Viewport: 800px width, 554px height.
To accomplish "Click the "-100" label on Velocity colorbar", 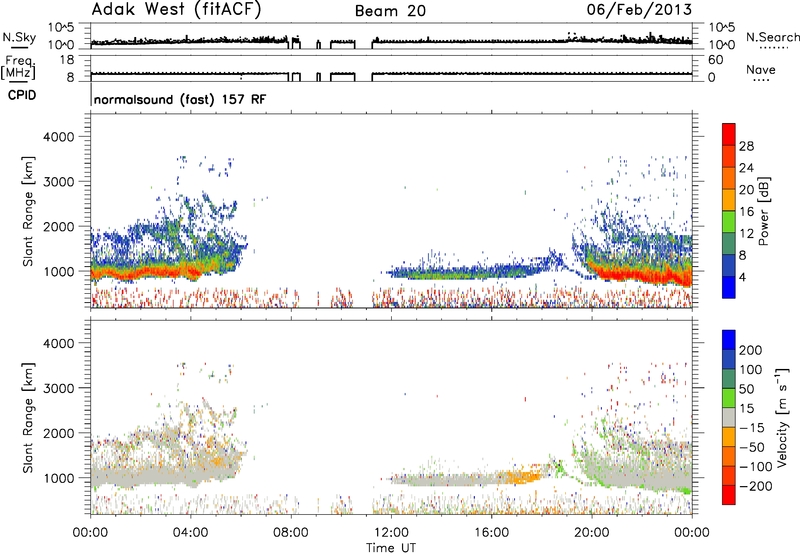I will point(756,467).
